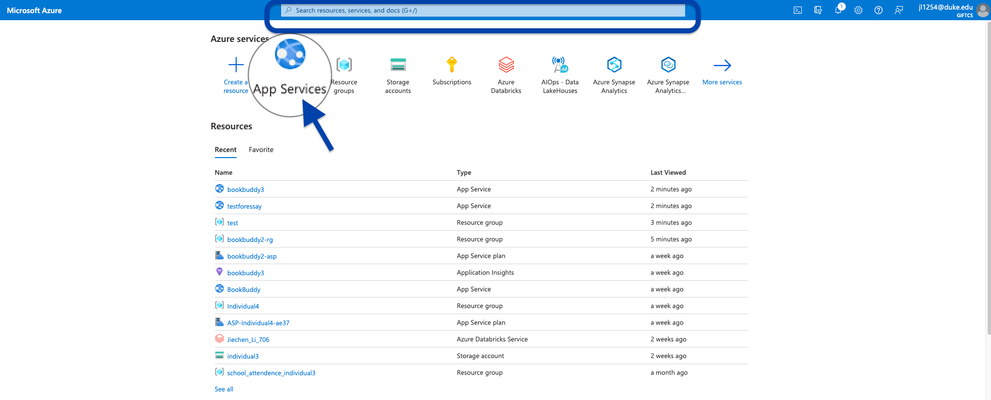
Task: Open school_attendence_individual3 resource group link
Action: pyautogui.click(x=271, y=373)
